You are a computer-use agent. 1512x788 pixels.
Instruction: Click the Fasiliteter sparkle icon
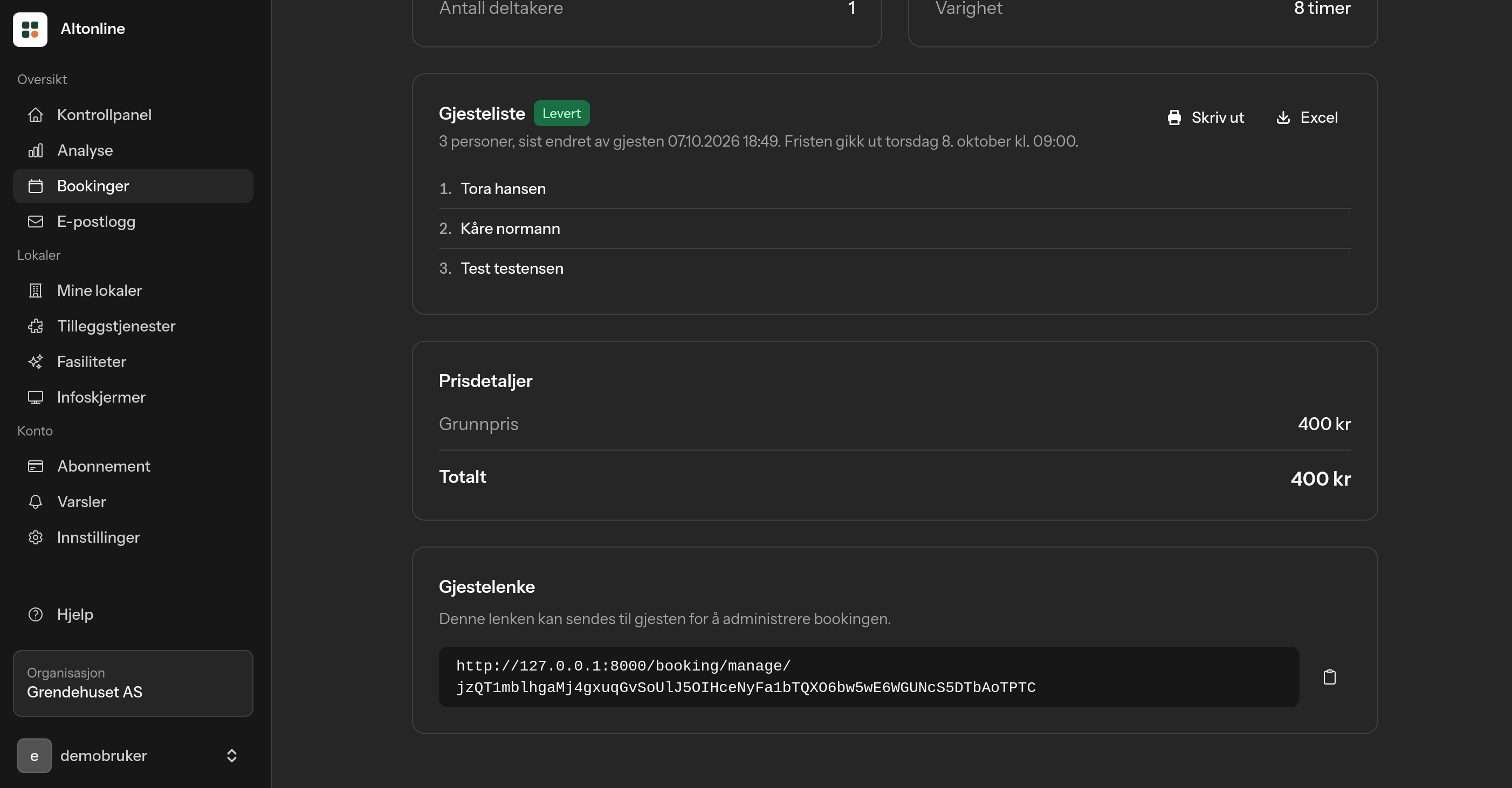click(x=35, y=362)
